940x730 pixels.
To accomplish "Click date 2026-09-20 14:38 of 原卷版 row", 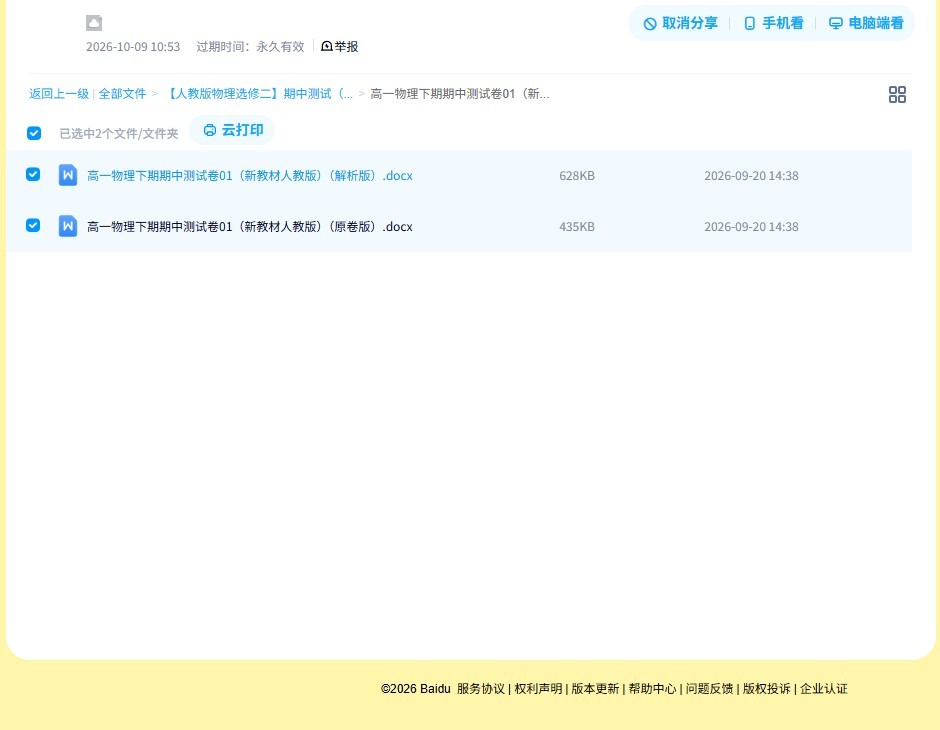I will click(751, 227).
